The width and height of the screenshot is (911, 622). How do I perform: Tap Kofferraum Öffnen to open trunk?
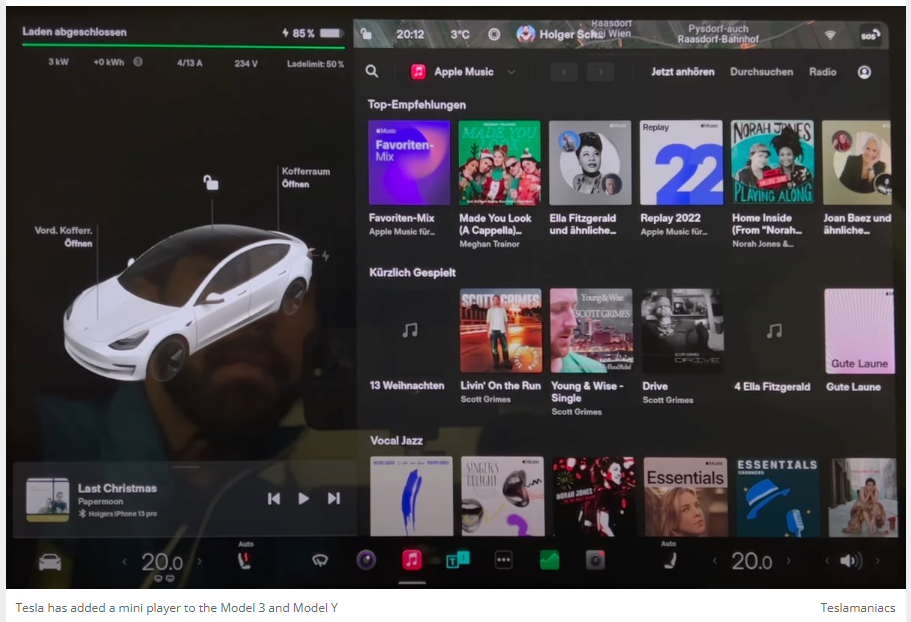(306, 178)
